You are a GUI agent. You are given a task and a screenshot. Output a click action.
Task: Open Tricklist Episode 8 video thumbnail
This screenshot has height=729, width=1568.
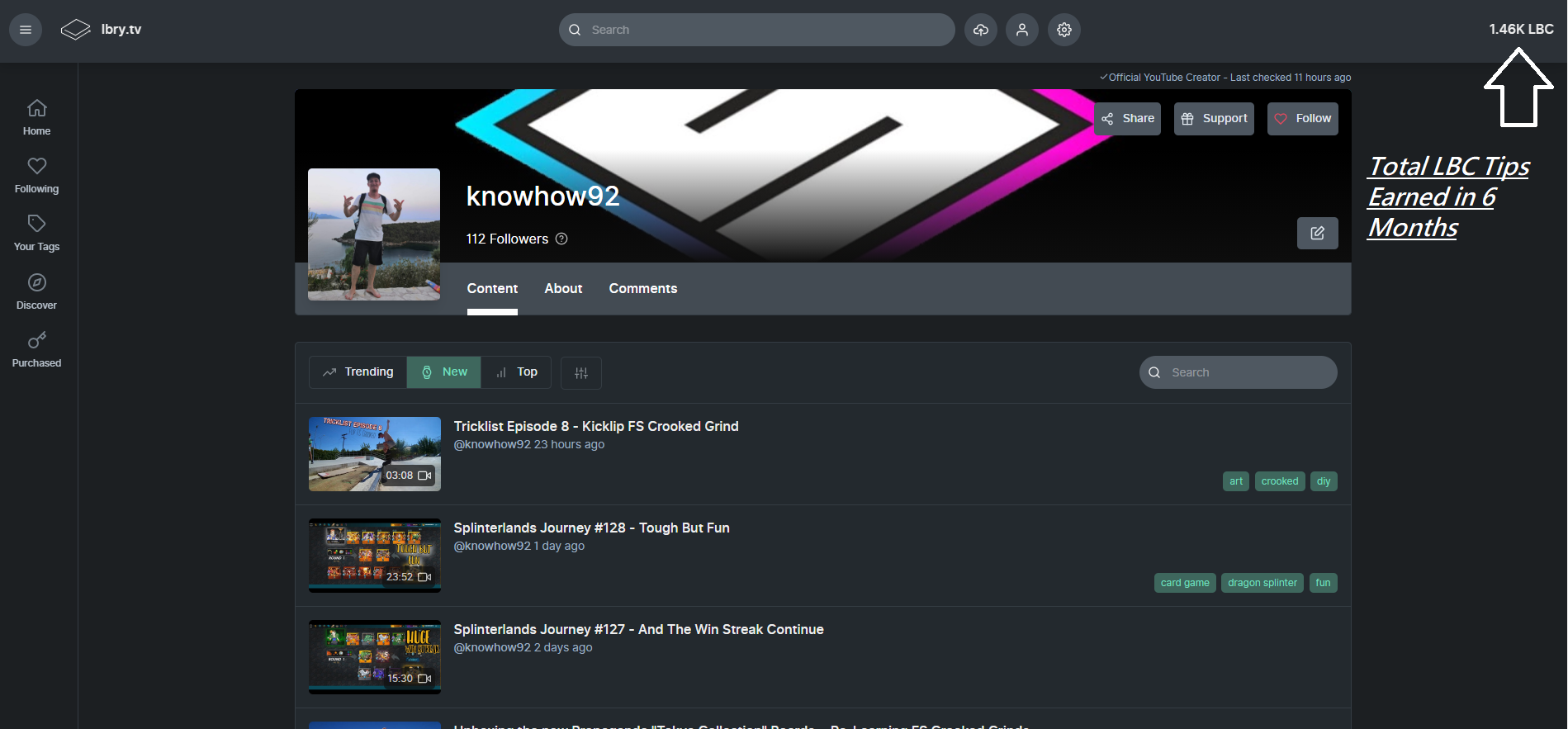point(375,454)
